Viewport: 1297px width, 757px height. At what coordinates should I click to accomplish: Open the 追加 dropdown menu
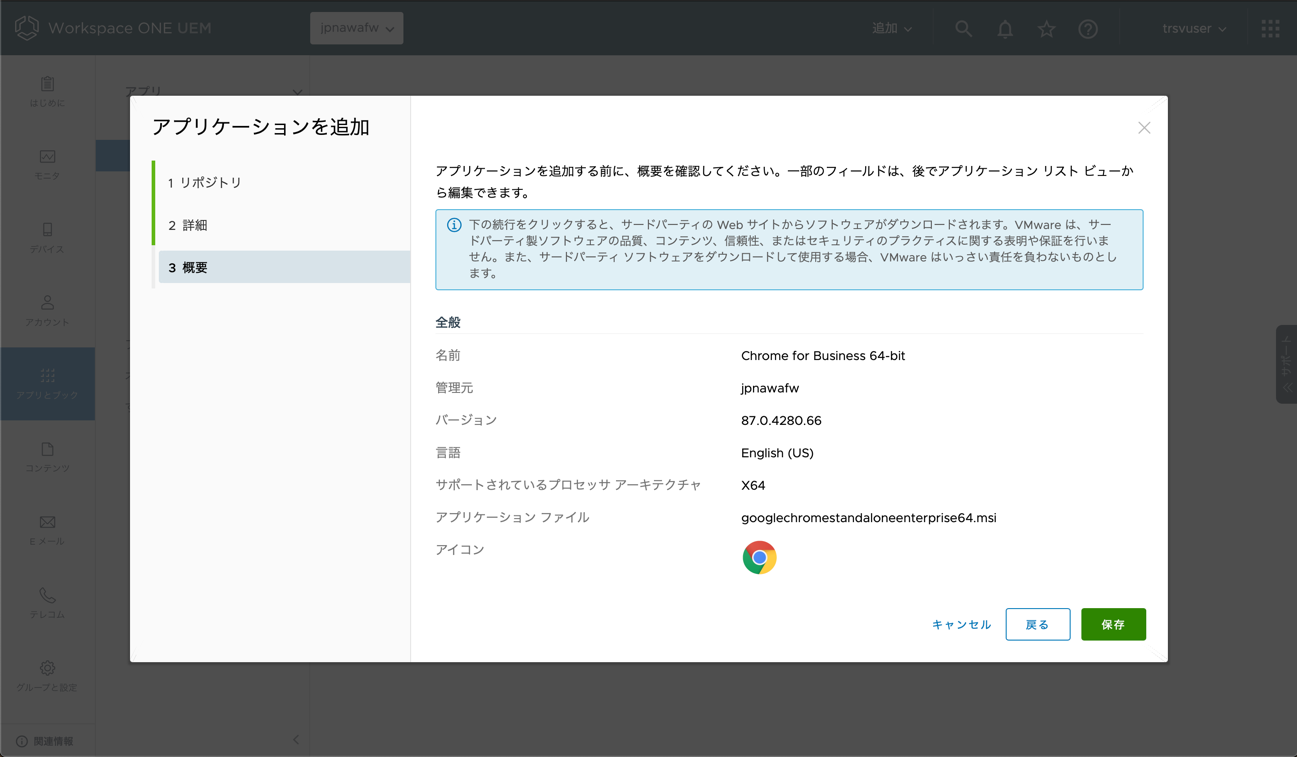892,29
